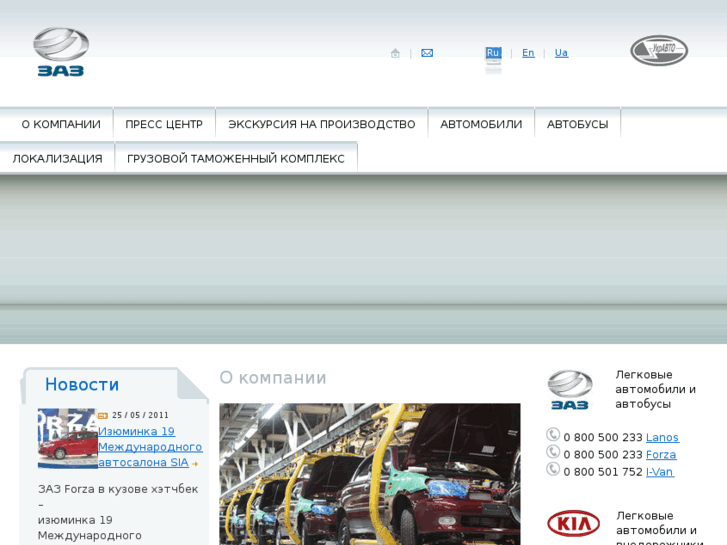Open the Forza model link
727x545 pixels.
click(661, 455)
